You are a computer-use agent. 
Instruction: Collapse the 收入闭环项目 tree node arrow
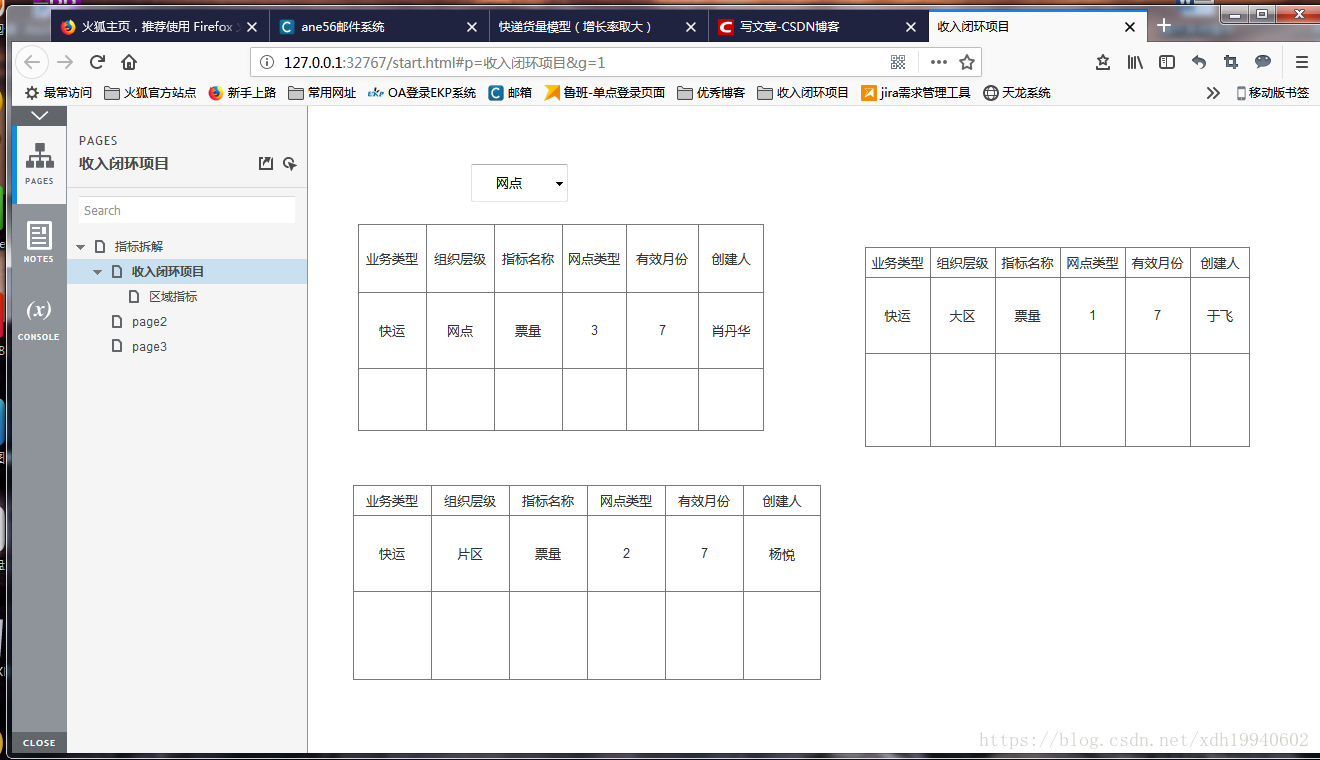point(97,272)
